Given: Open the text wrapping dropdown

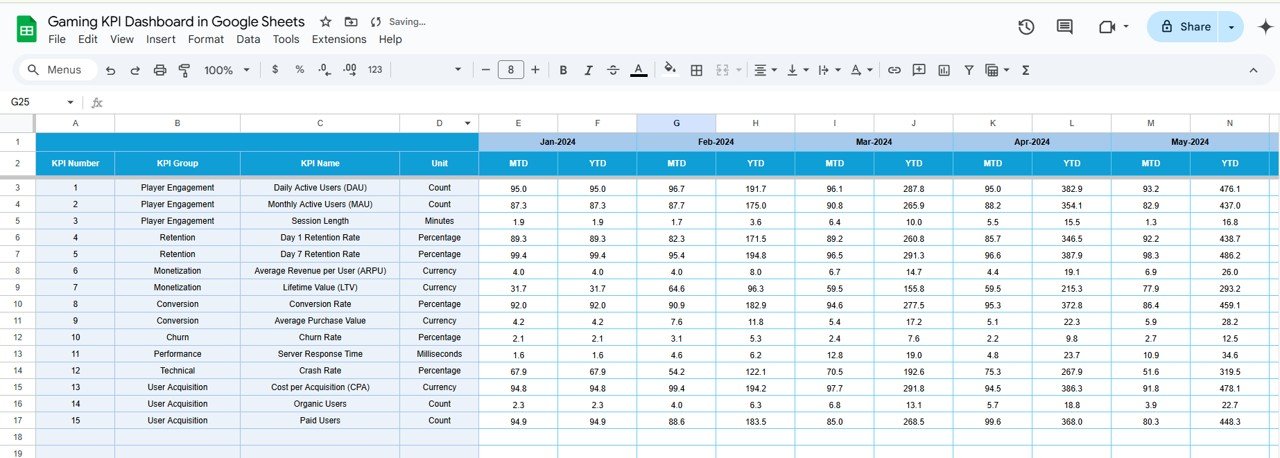Looking at the screenshot, I should pyautogui.click(x=829, y=70).
